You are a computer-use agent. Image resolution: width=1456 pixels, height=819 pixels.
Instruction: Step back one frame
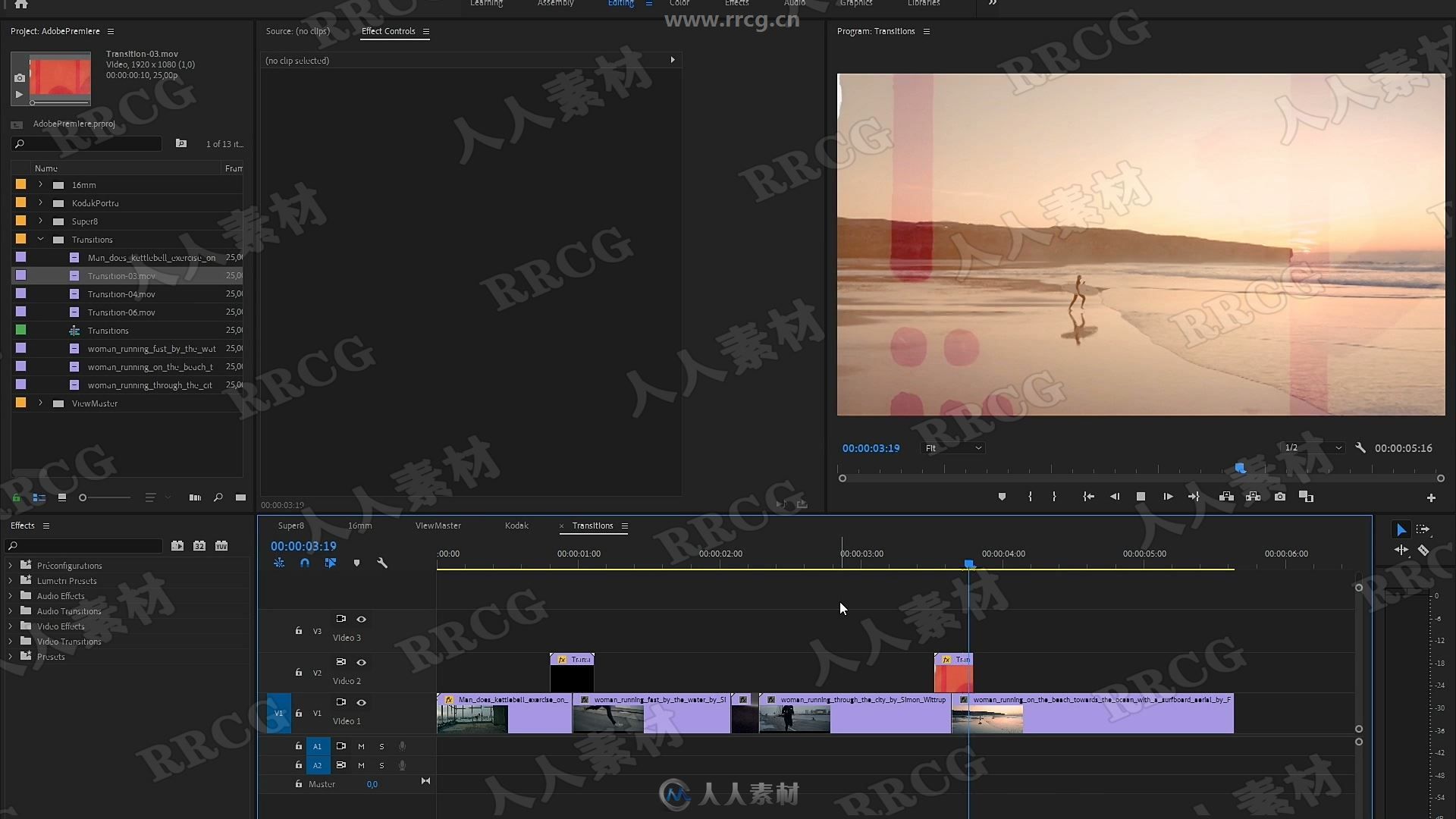[x=1115, y=497]
